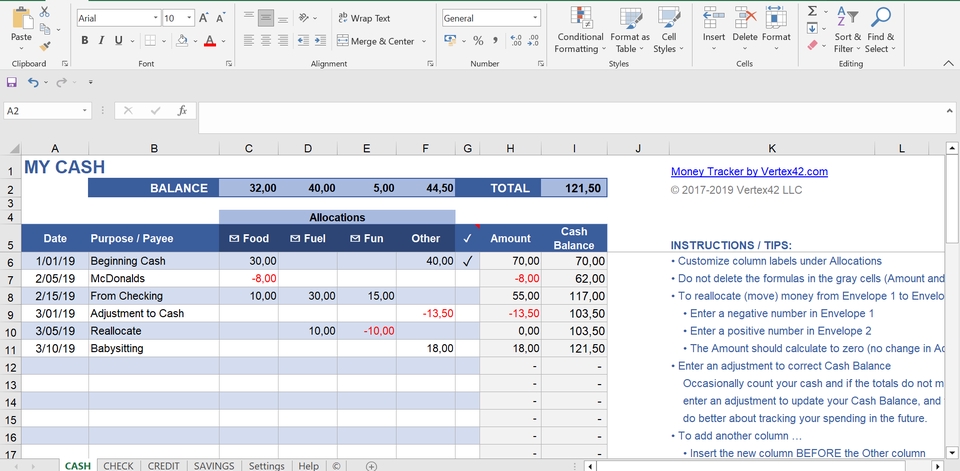
Task: Click the Fill Color bucket icon
Action: (182, 41)
